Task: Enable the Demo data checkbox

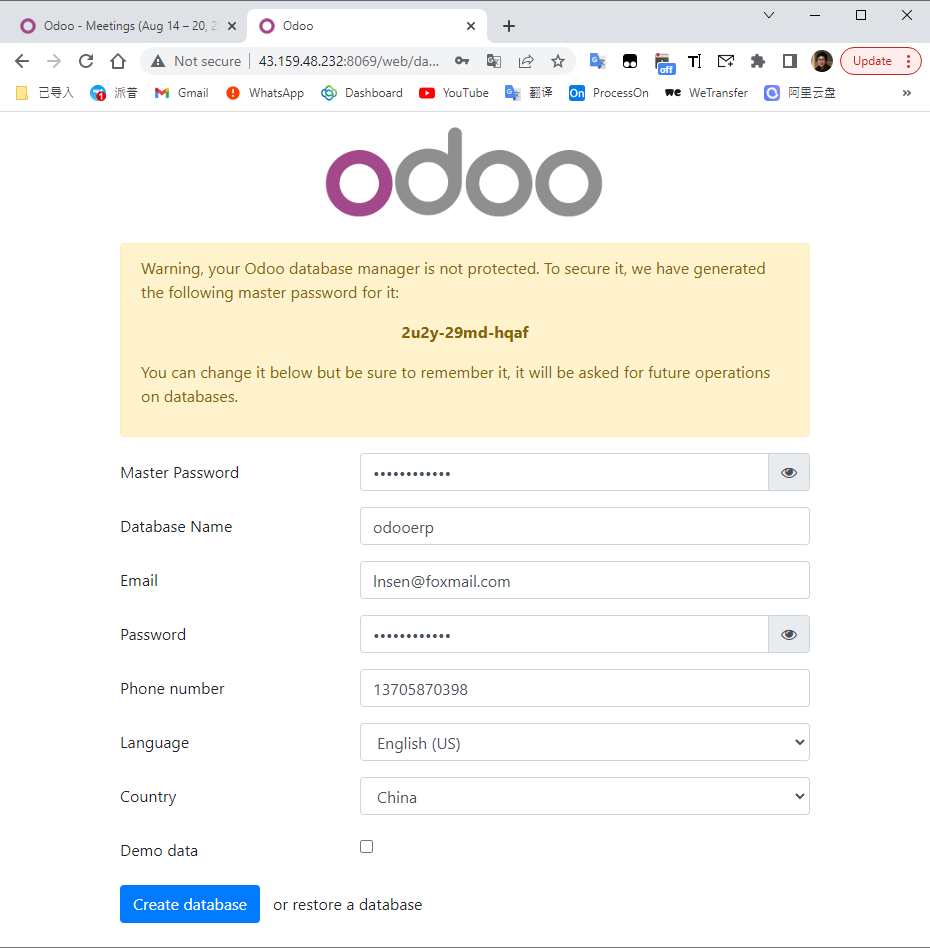Action: click(x=367, y=847)
